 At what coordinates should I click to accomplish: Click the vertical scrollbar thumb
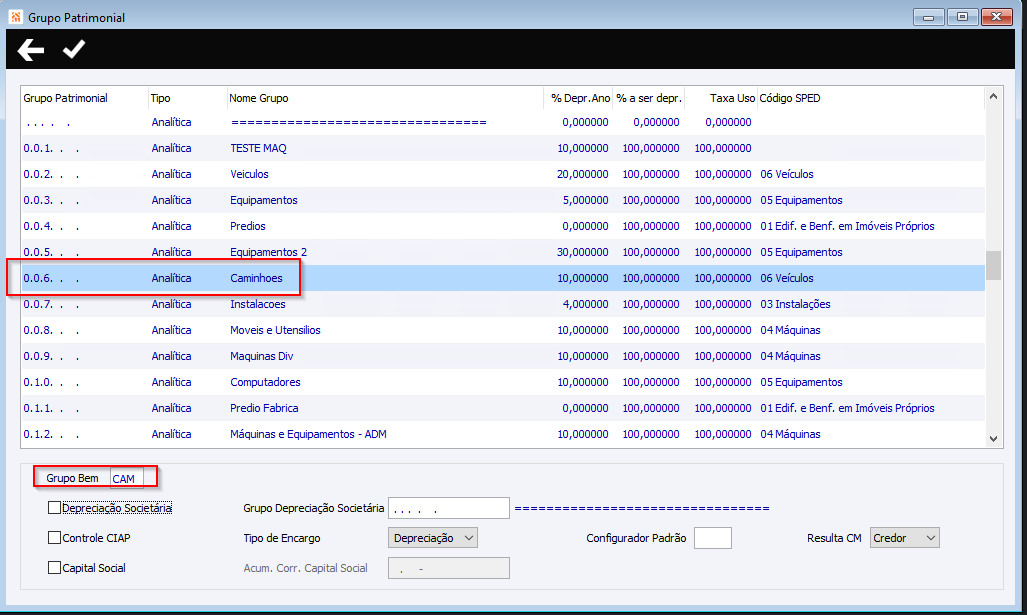pos(994,265)
